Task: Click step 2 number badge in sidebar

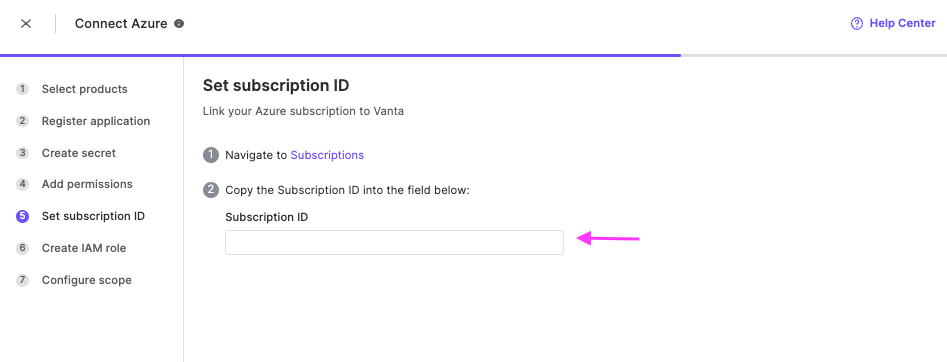Action: 22,121
